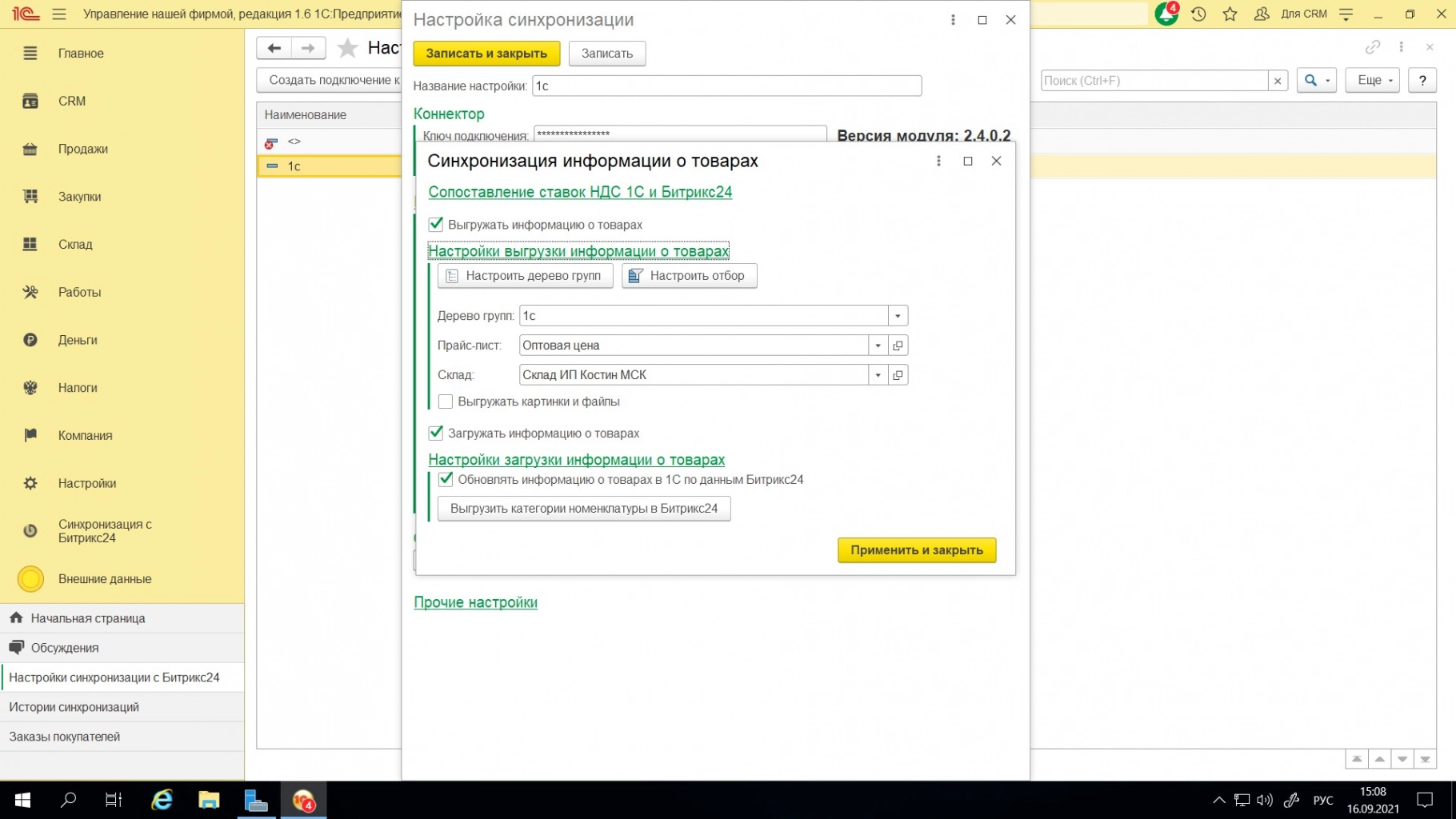
Task: Expand the Дерево групп dropdown
Action: point(898,316)
